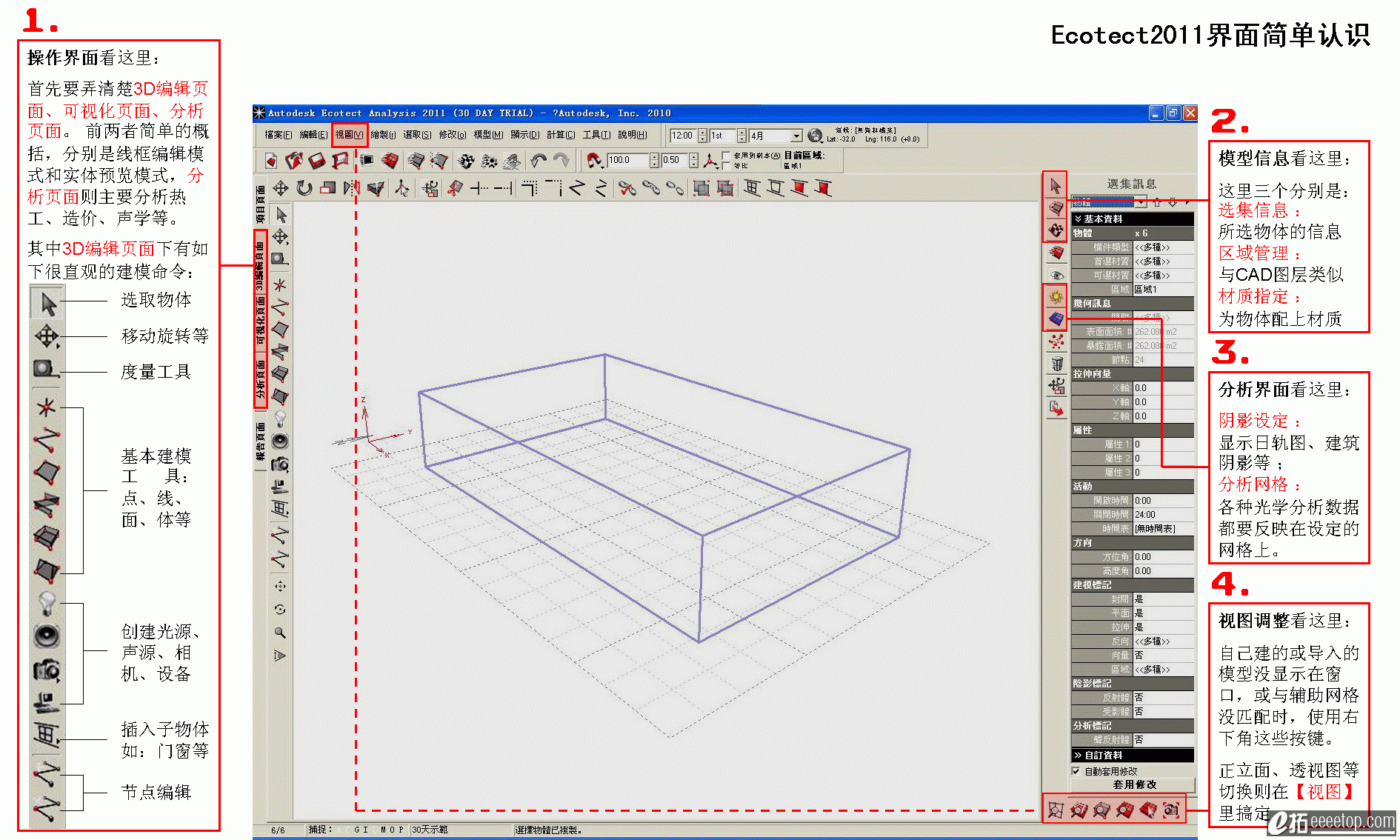Image resolution: width=1400 pixels, height=840 pixels.
Task: Select the Rotate tool in top toolbar
Action: click(304, 188)
